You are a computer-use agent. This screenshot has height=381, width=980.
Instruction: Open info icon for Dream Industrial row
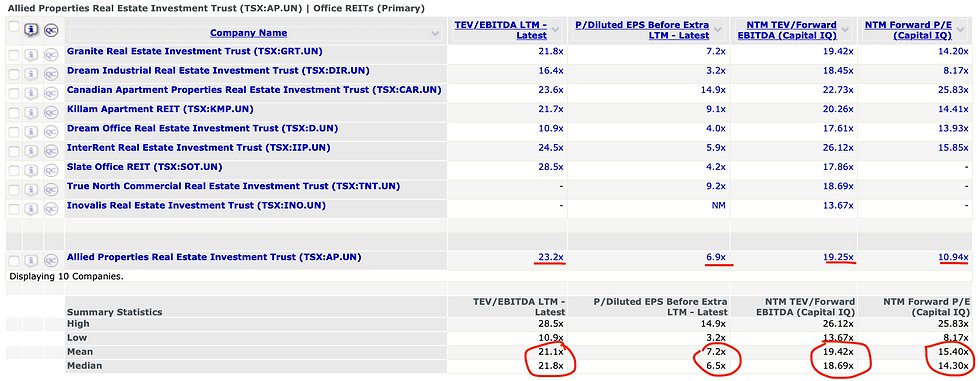click(x=31, y=74)
